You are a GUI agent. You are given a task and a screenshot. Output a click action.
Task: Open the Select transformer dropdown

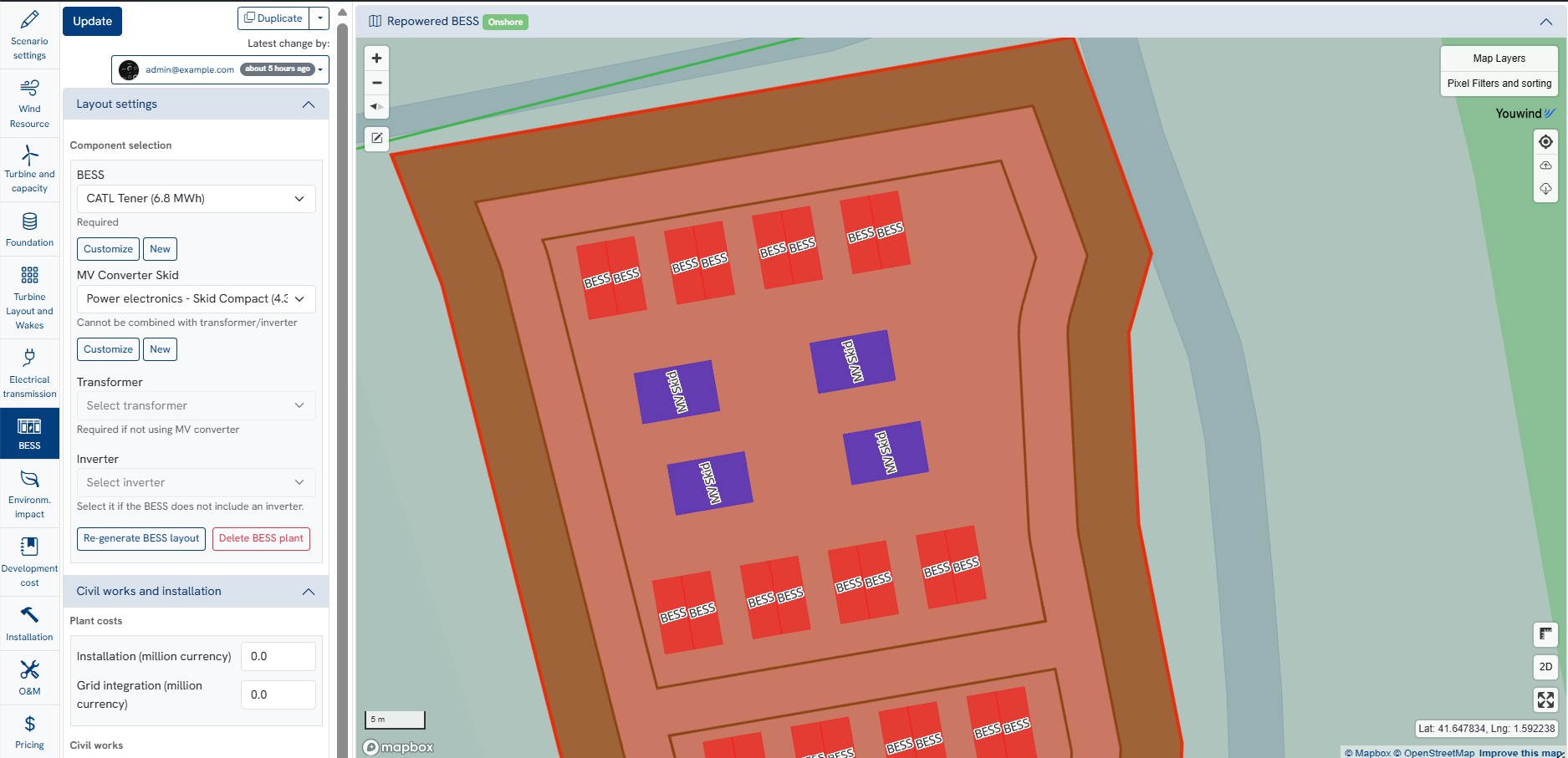[196, 406]
